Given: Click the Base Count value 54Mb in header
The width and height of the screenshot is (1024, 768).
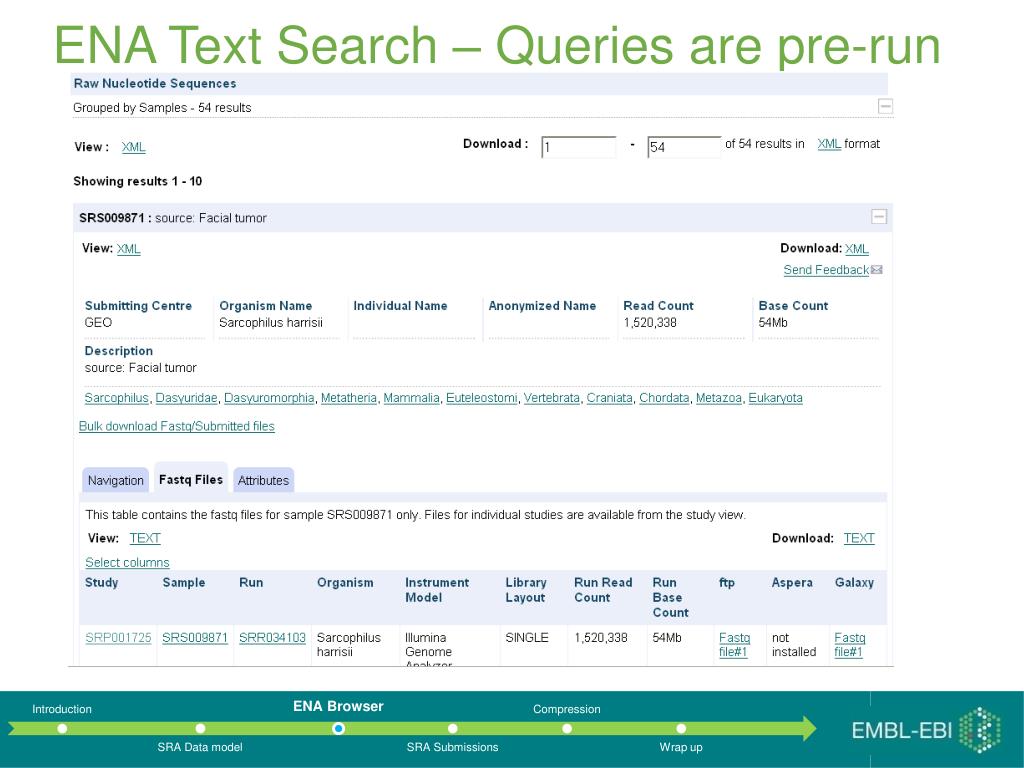Looking at the screenshot, I should [773, 323].
